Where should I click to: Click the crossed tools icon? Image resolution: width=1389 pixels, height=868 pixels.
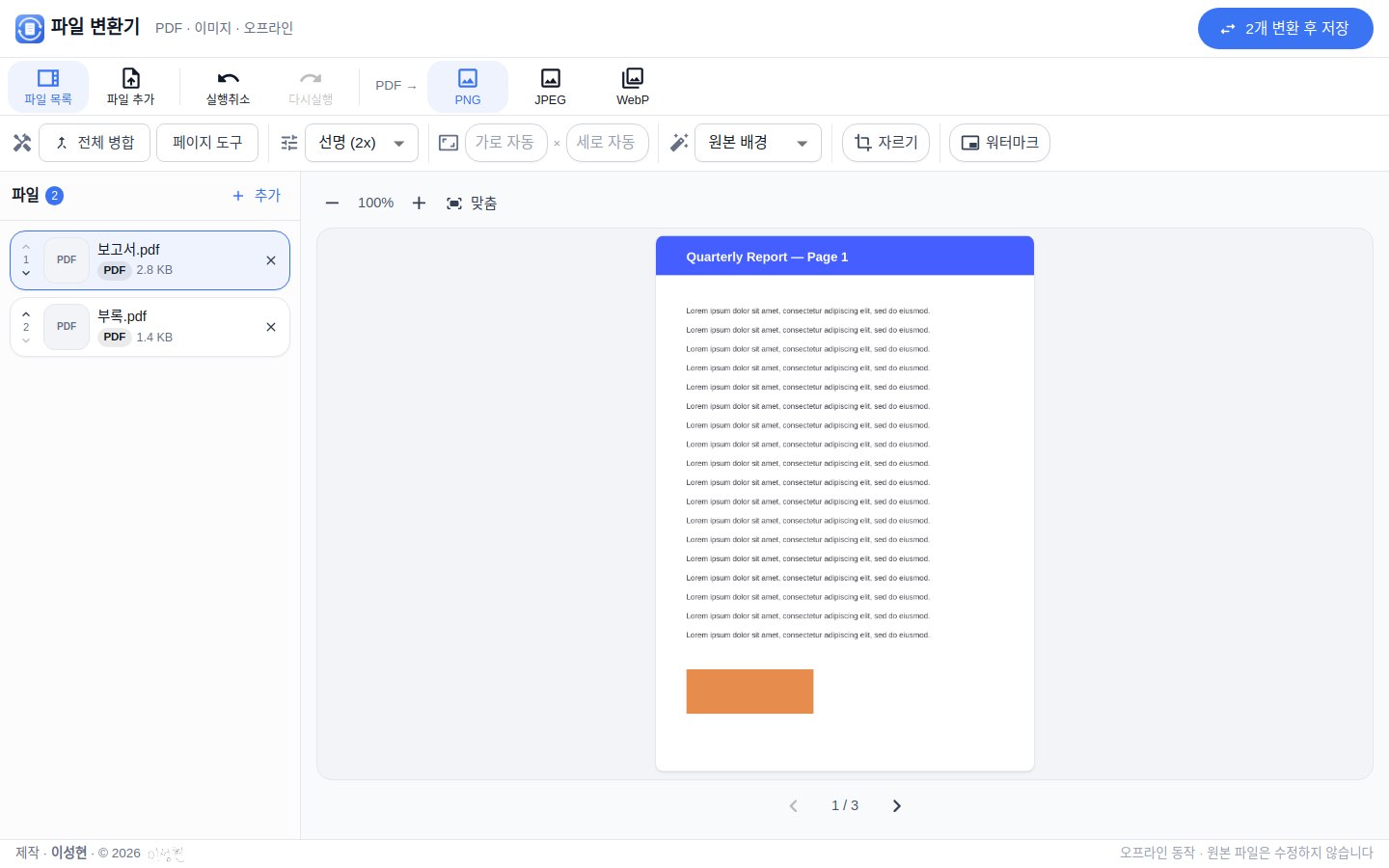22,143
